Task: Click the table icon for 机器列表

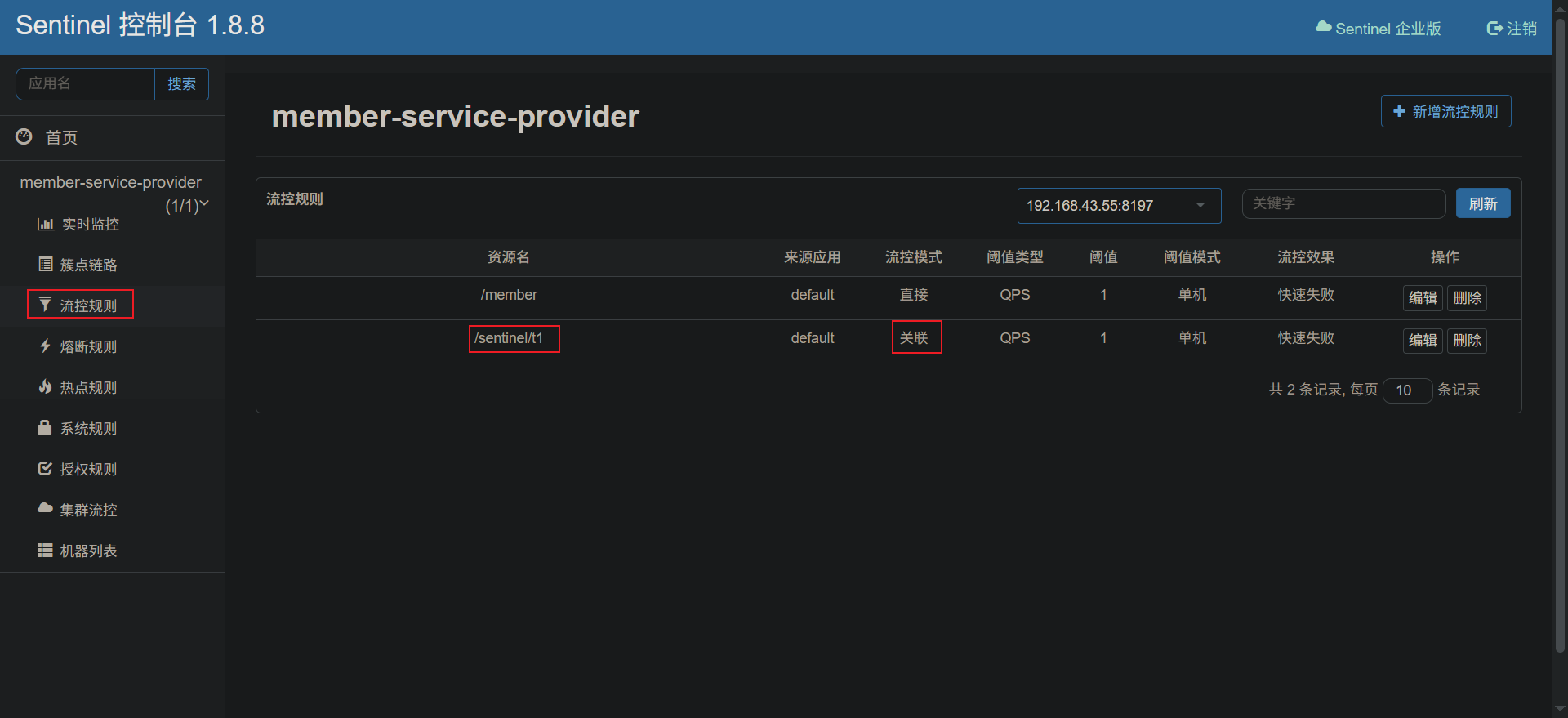Action: coord(46,550)
